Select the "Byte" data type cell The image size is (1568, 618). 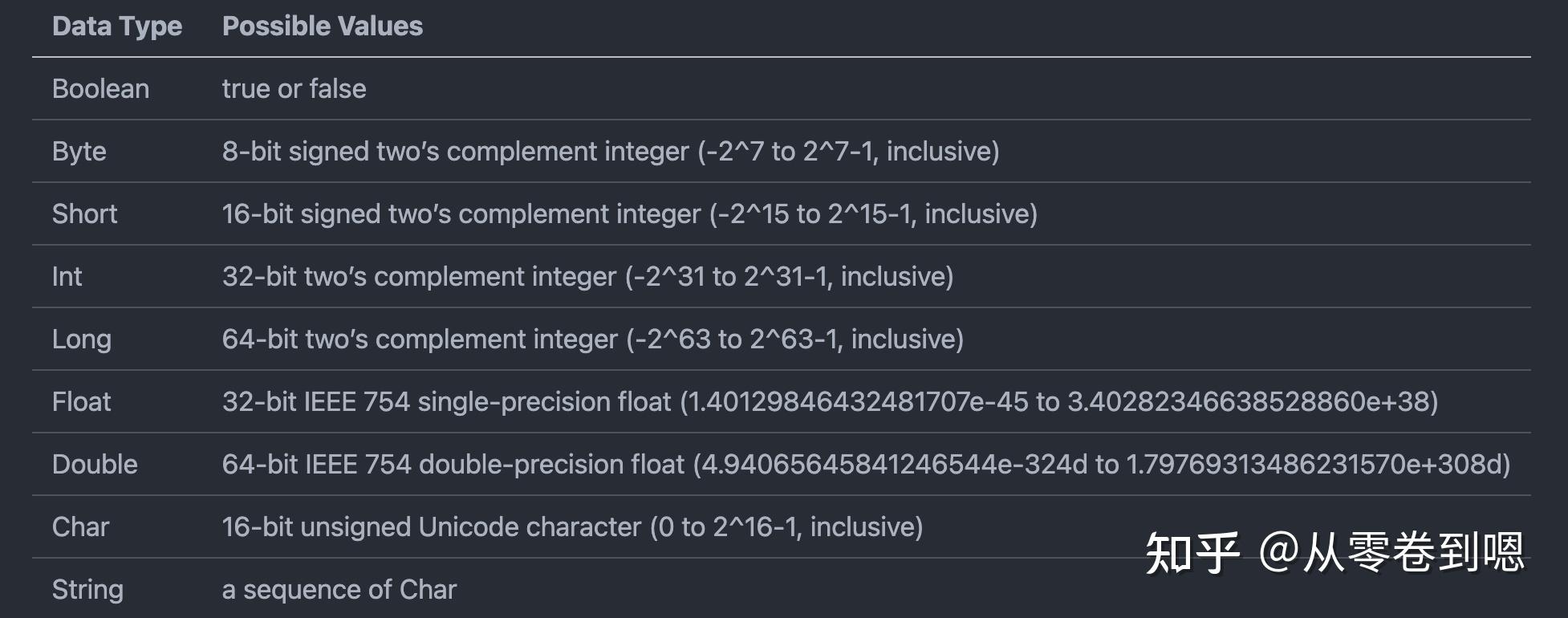coord(79,152)
